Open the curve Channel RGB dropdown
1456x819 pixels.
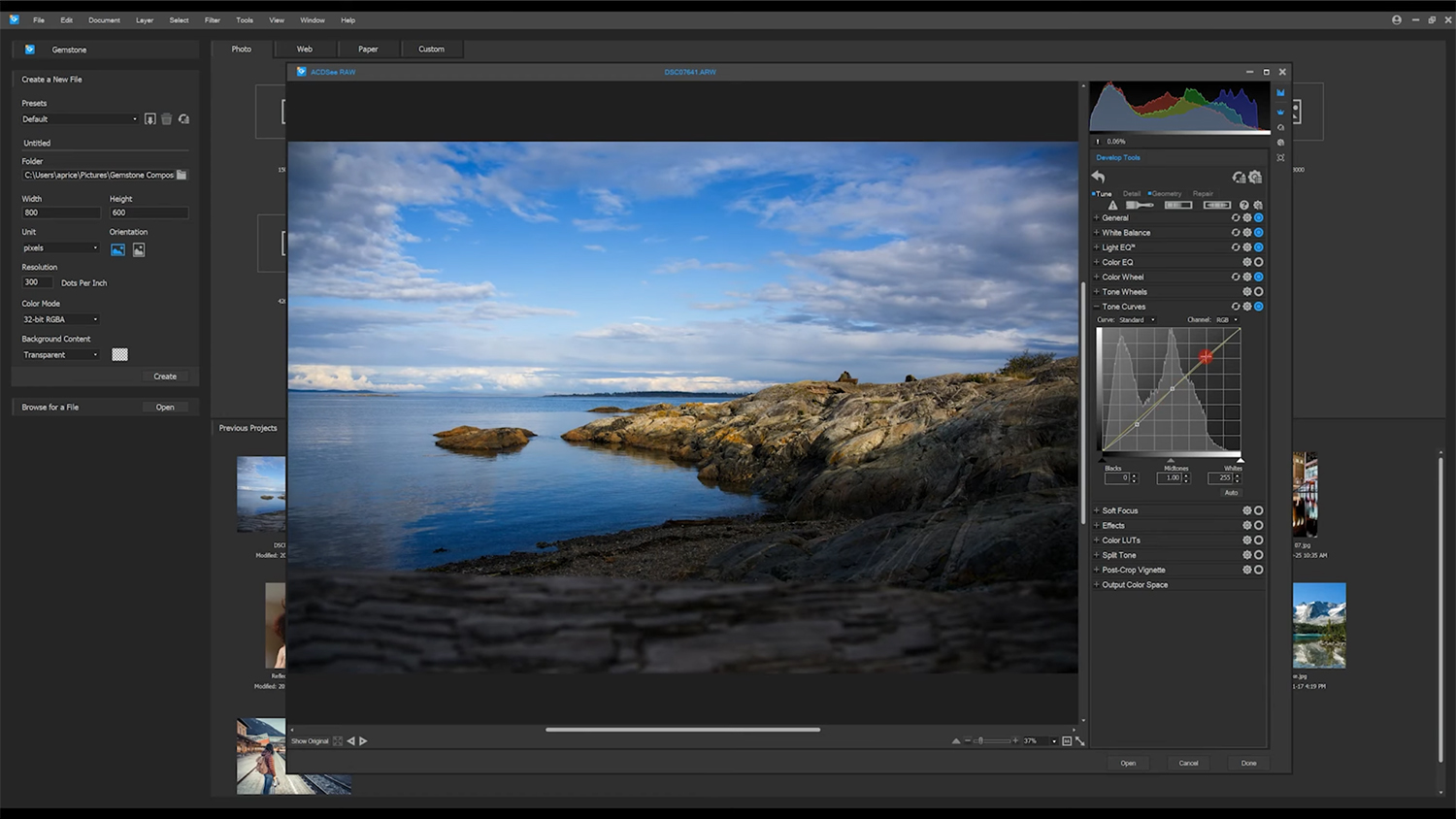1227,319
